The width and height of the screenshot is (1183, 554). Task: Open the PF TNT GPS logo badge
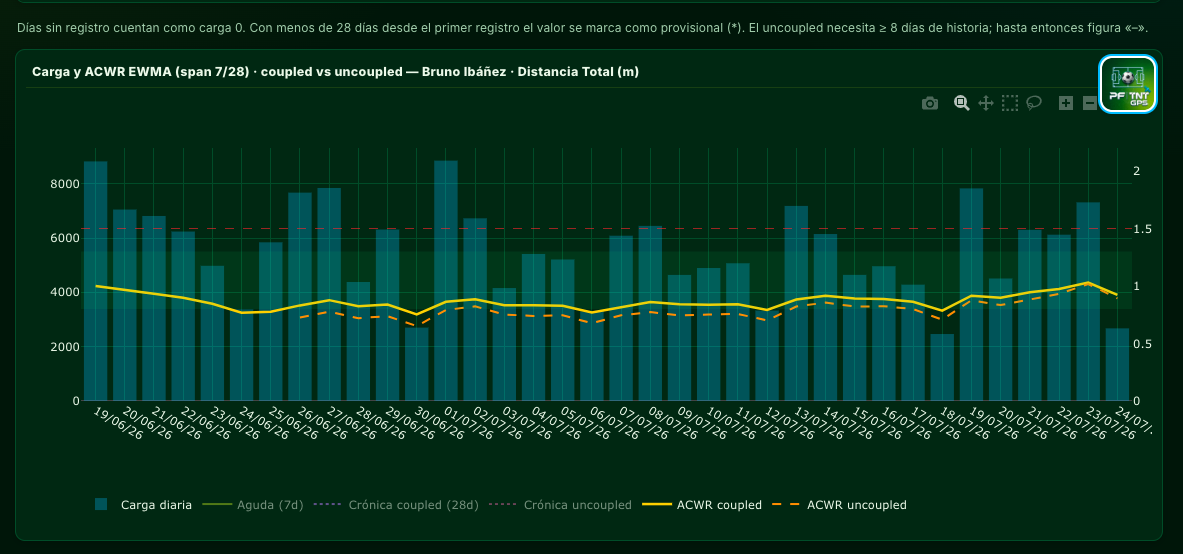pyautogui.click(x=1128, y=85)
